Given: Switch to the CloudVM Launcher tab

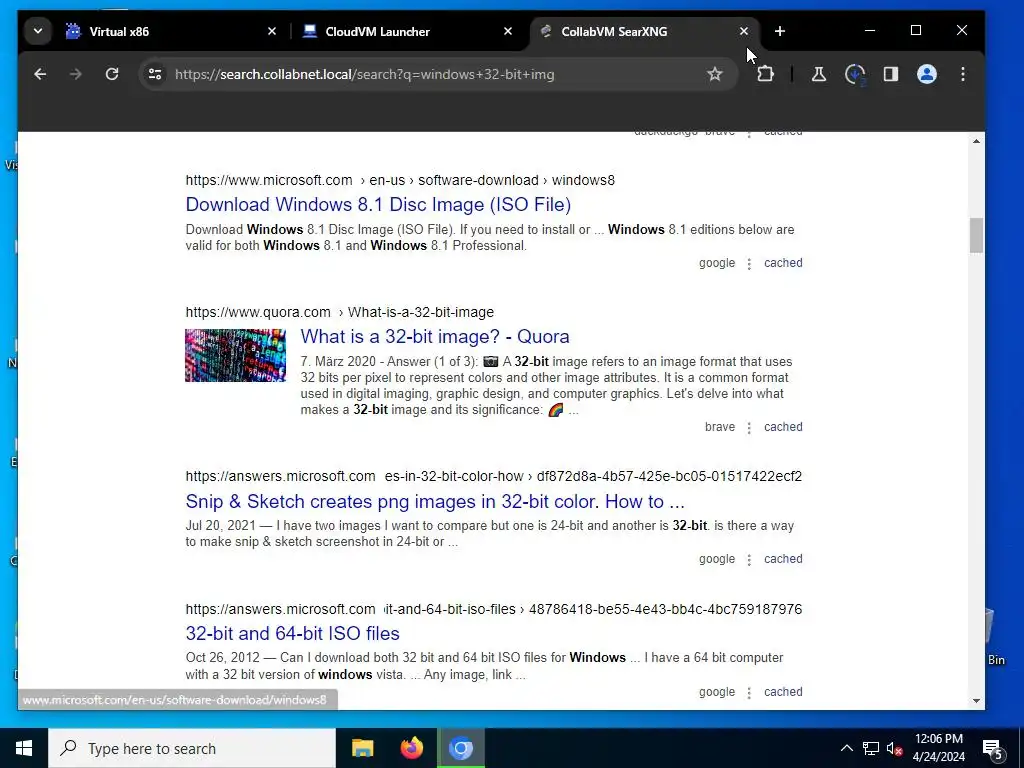Looking at the screenshot, I should (x=408, y=31).
